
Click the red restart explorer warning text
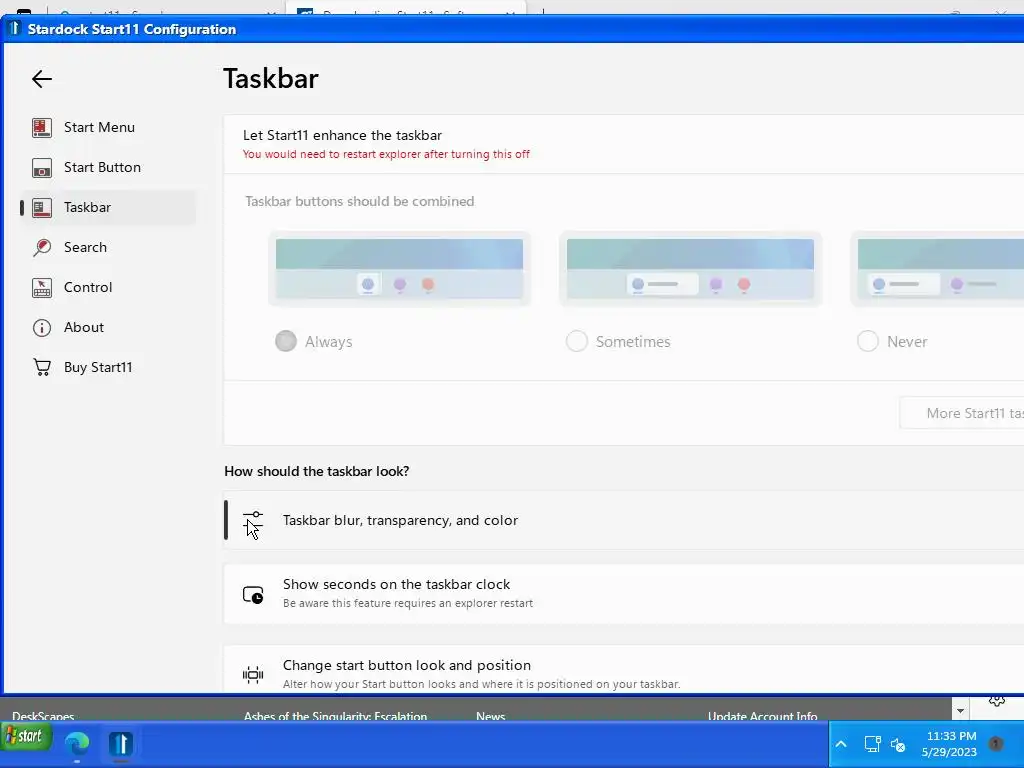point(386,154)
